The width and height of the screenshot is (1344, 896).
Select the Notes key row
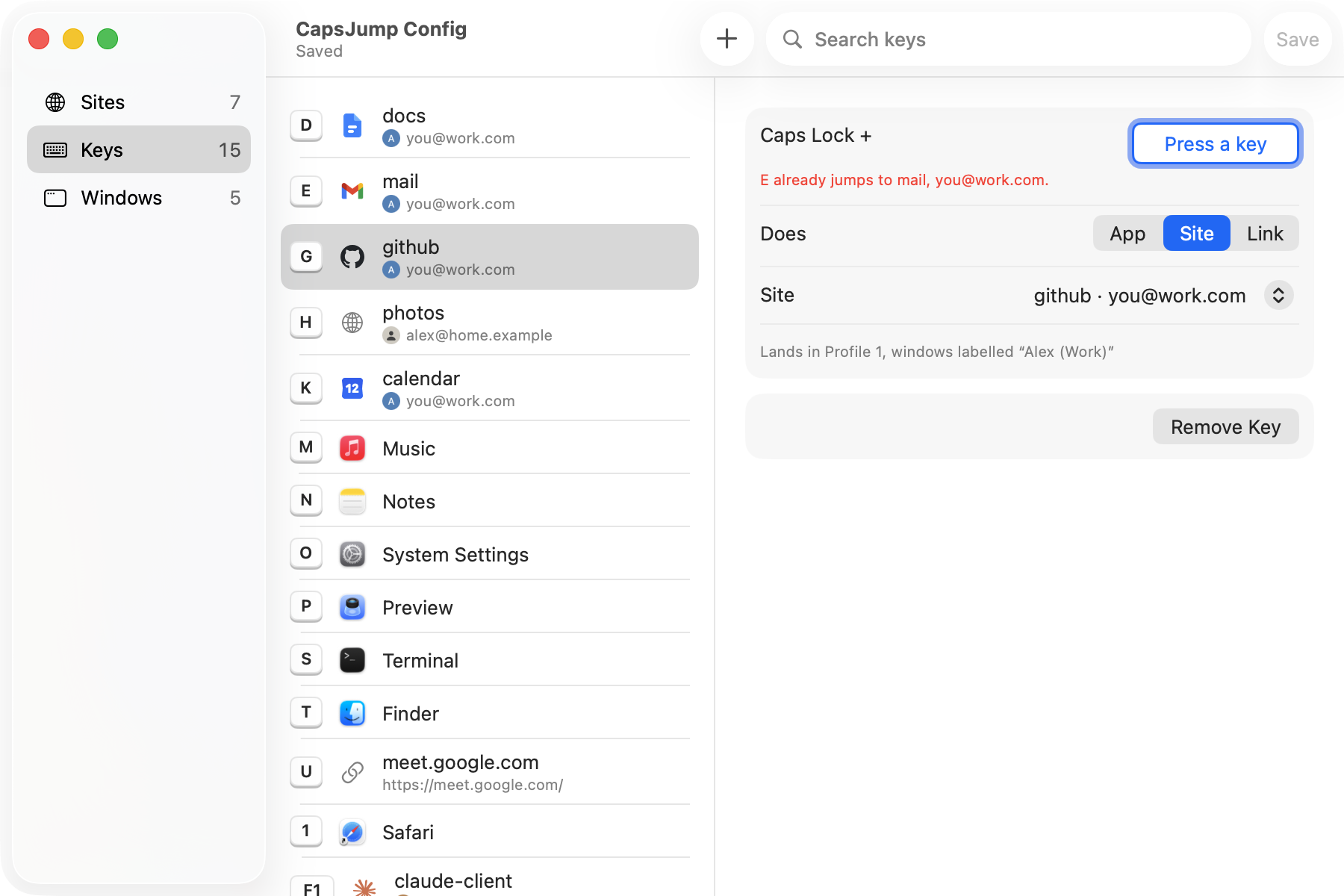(490, 501)
